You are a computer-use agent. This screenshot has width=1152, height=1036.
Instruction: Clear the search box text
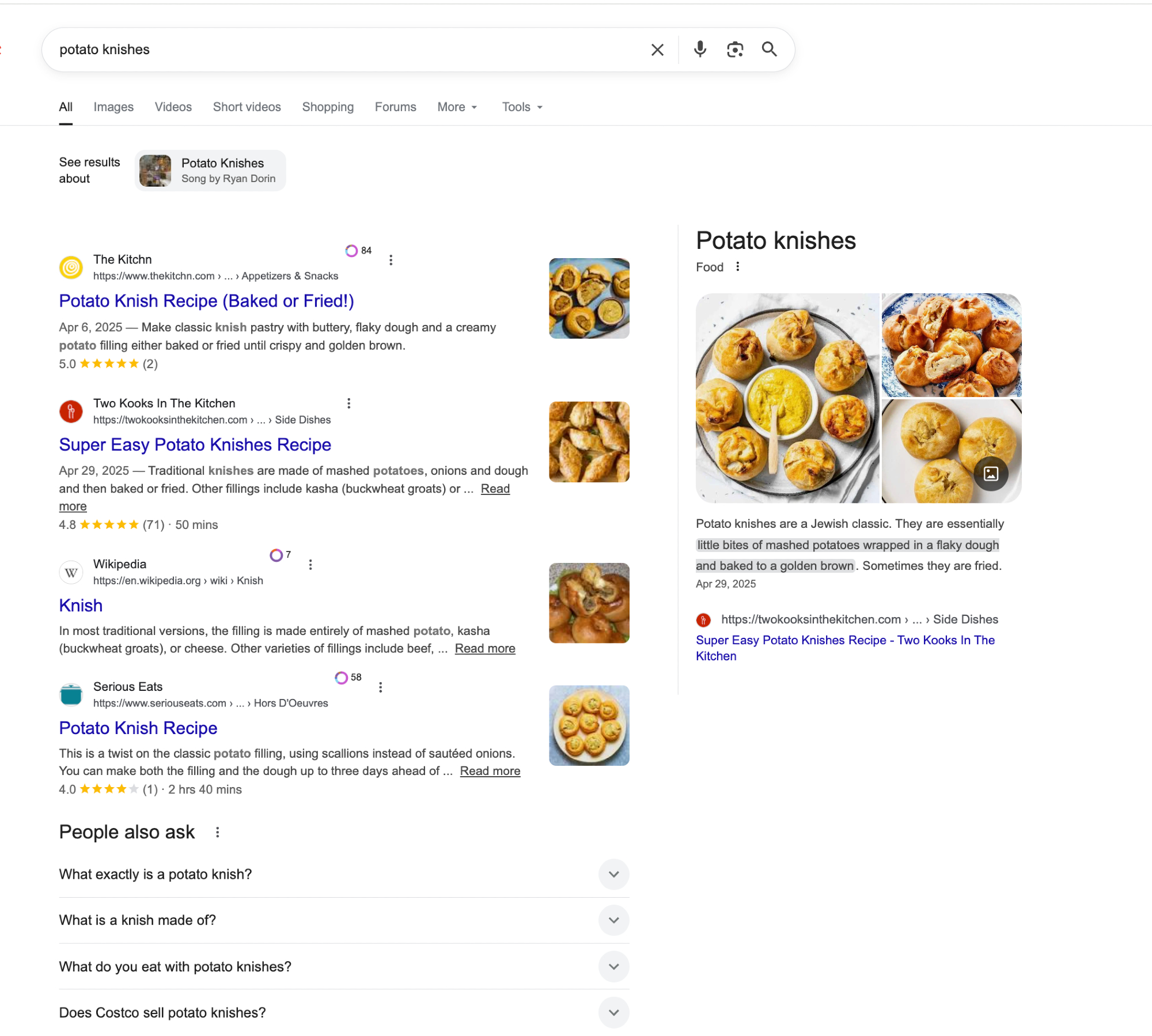(x=657, y=50)
